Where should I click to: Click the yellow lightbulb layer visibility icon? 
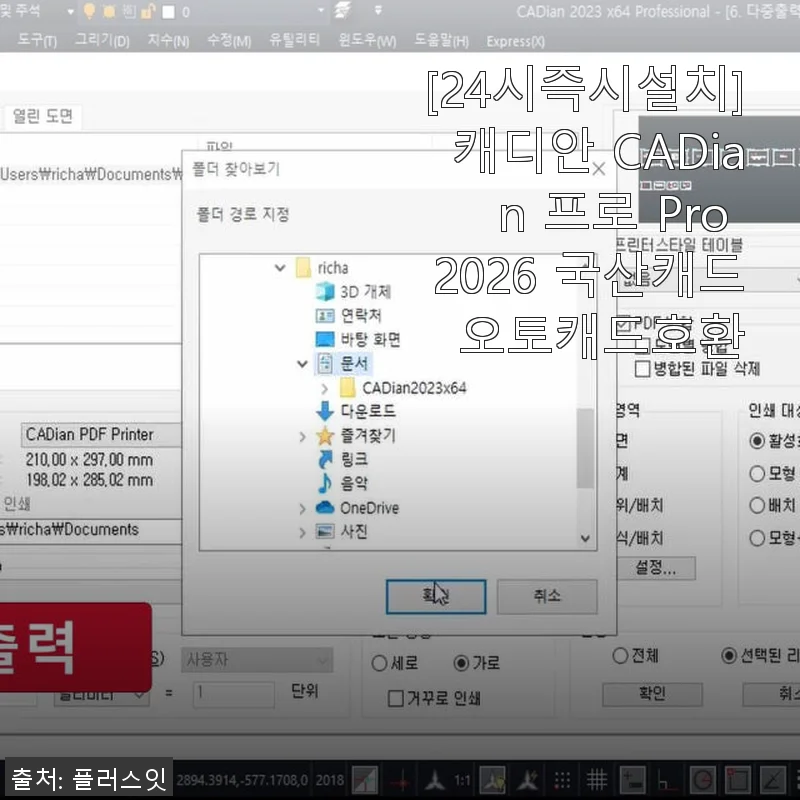[x=89, y=12]
